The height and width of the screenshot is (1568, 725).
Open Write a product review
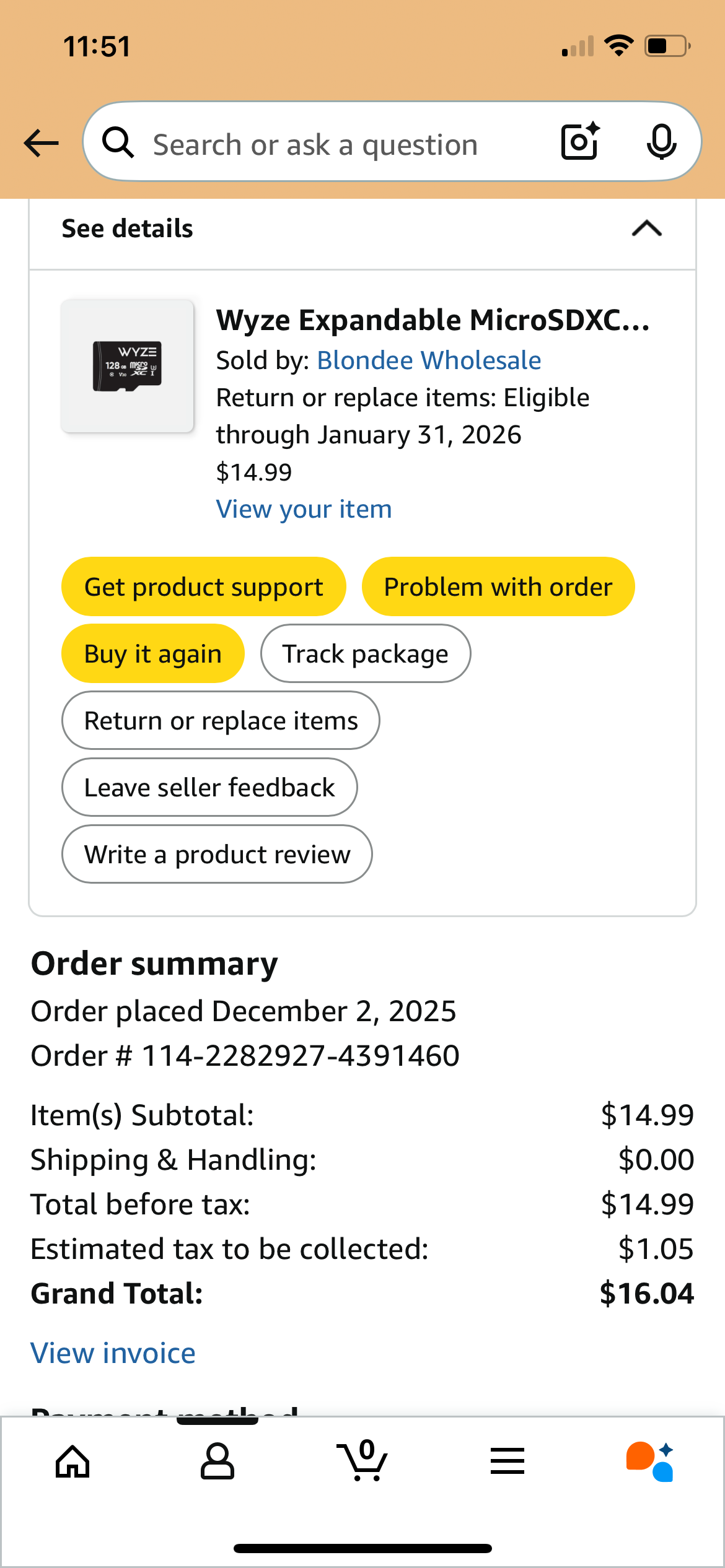click(x=217, y=854)
